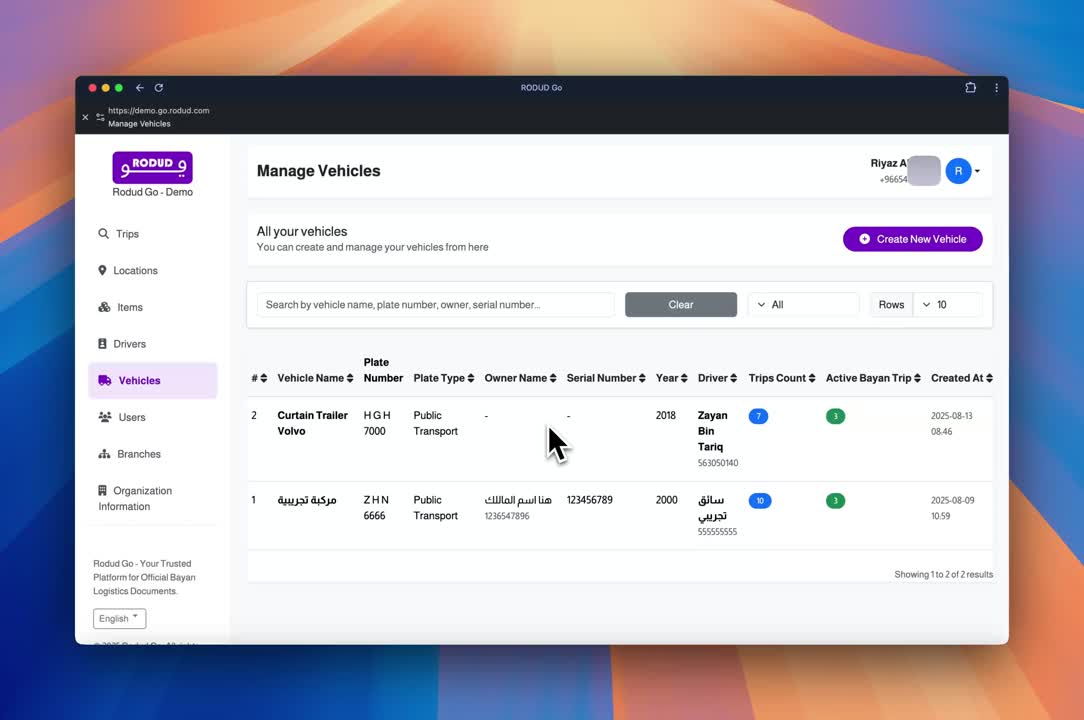Viewport: 1084px width, 720px height.
Task: Click the Users group icon
Action: click(x=105, y=417)
